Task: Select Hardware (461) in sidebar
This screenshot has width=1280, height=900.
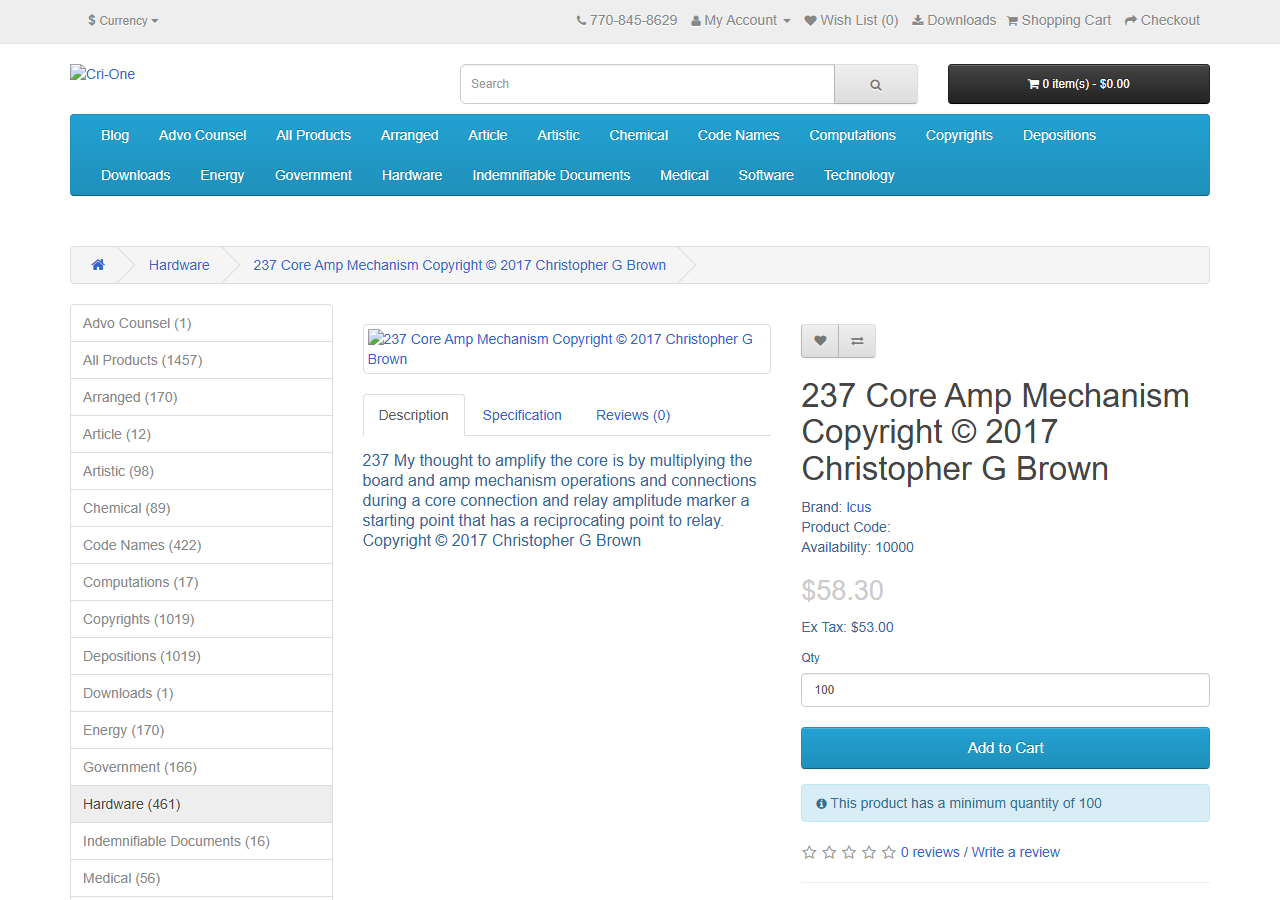Action: pos(201,804)
